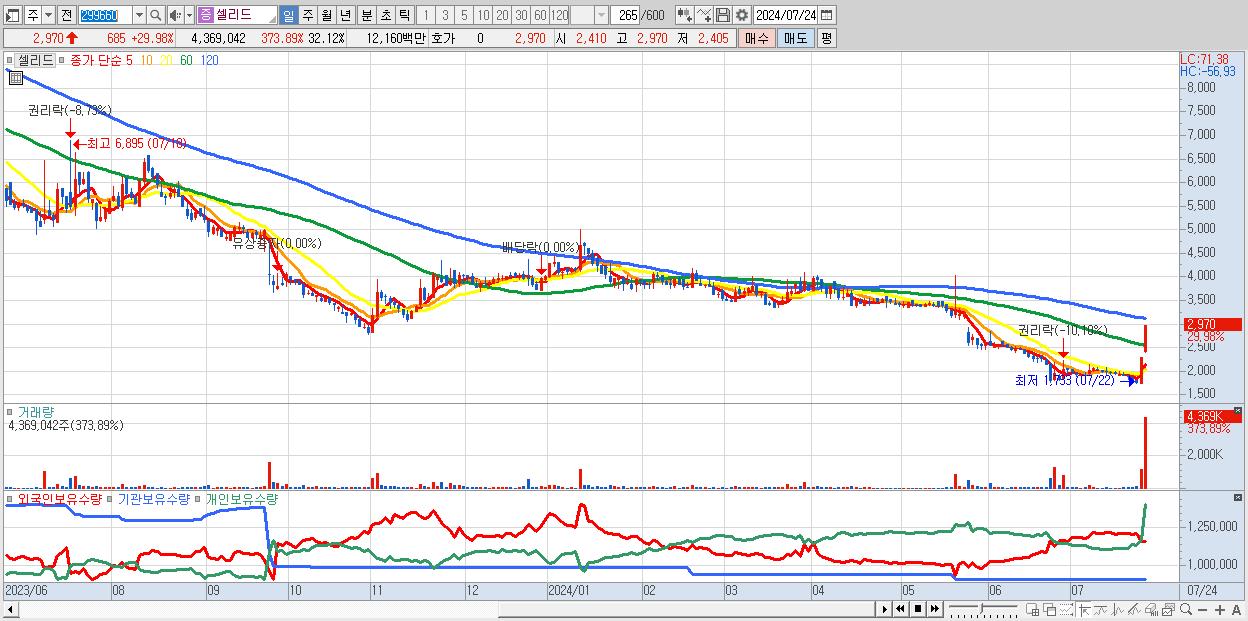1248x621 pixels.
Task: Toggle the 거래량 volume panel marker
Action: tap(11, 411)
